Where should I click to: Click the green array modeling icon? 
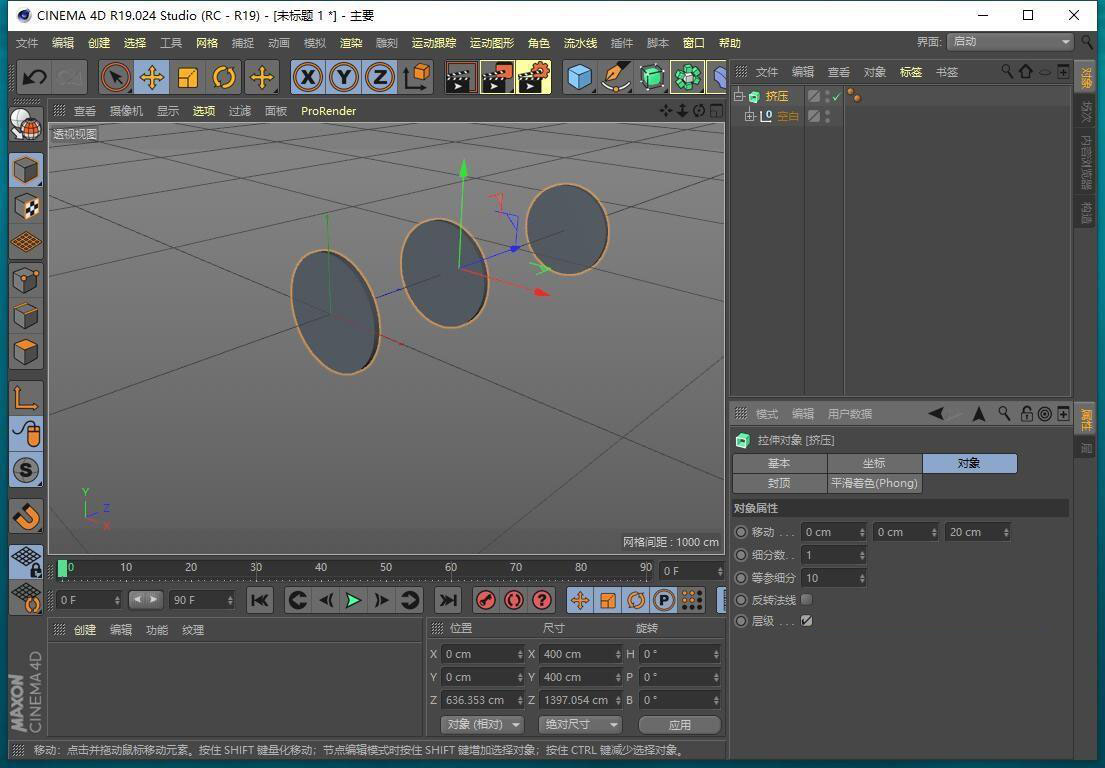coord(688,77)
